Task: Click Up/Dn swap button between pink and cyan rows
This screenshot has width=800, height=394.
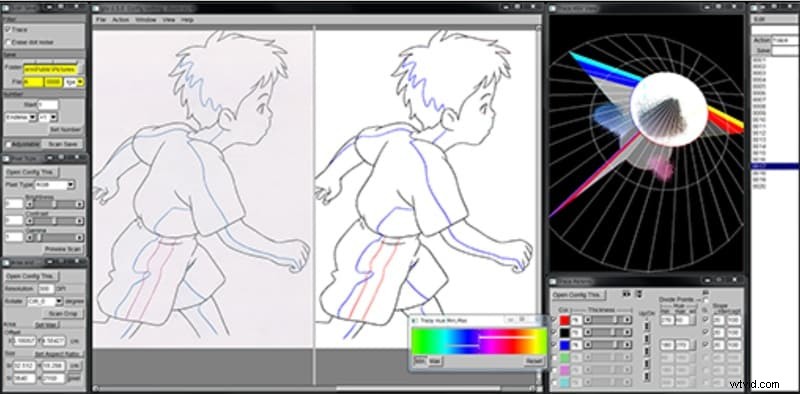Action: [647, 377]
